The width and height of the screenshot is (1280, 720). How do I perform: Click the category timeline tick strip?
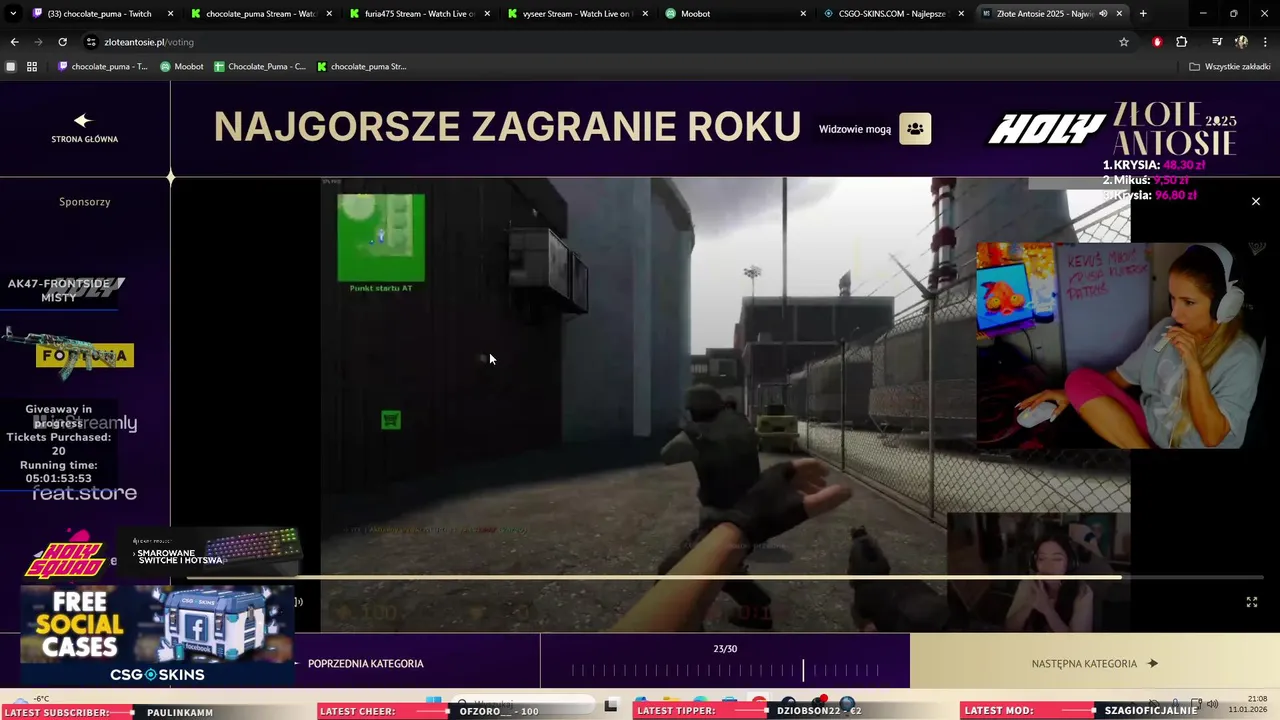[x=725, y=671]
